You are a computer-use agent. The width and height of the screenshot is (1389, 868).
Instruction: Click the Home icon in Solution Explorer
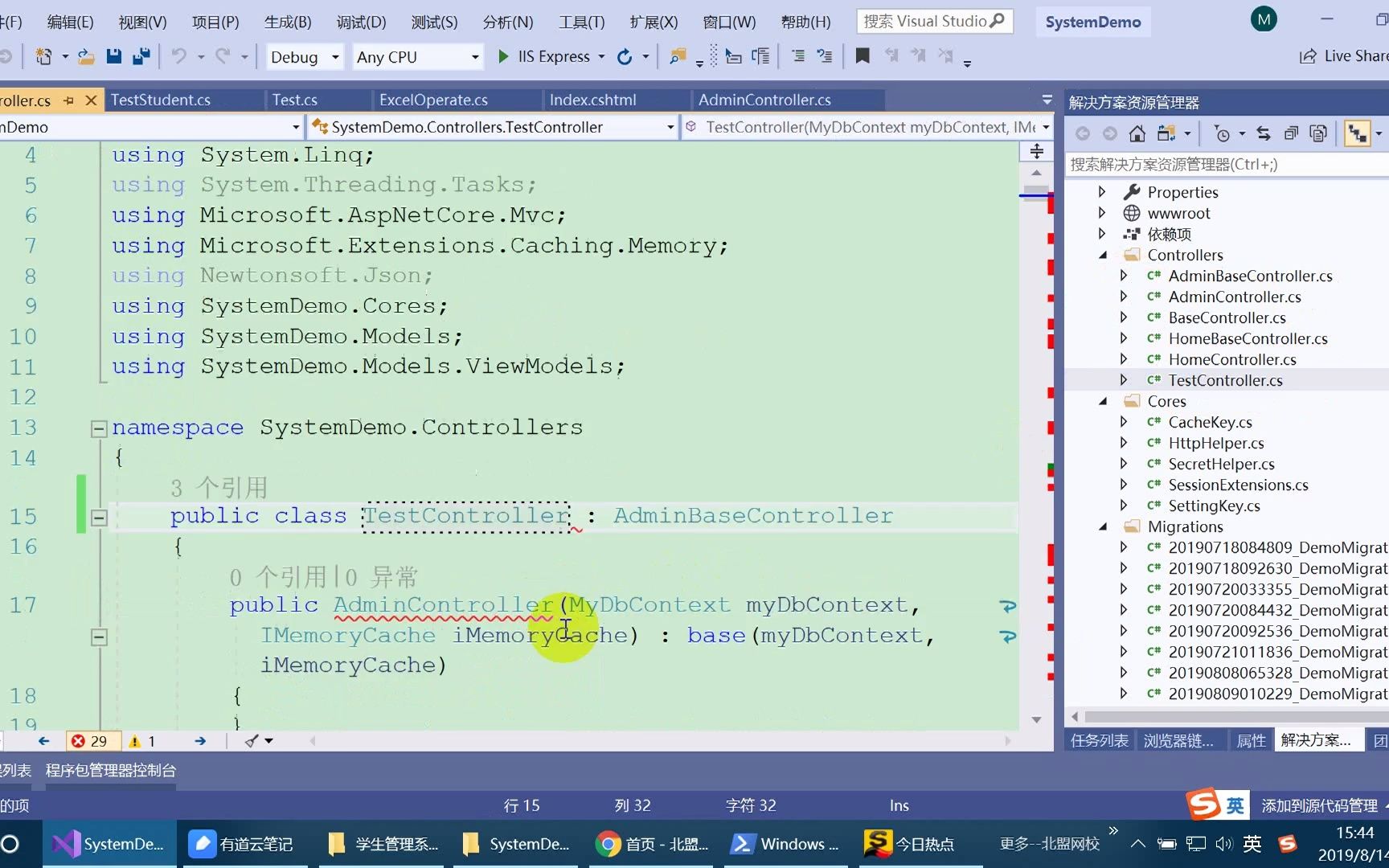coord(1137,133)
